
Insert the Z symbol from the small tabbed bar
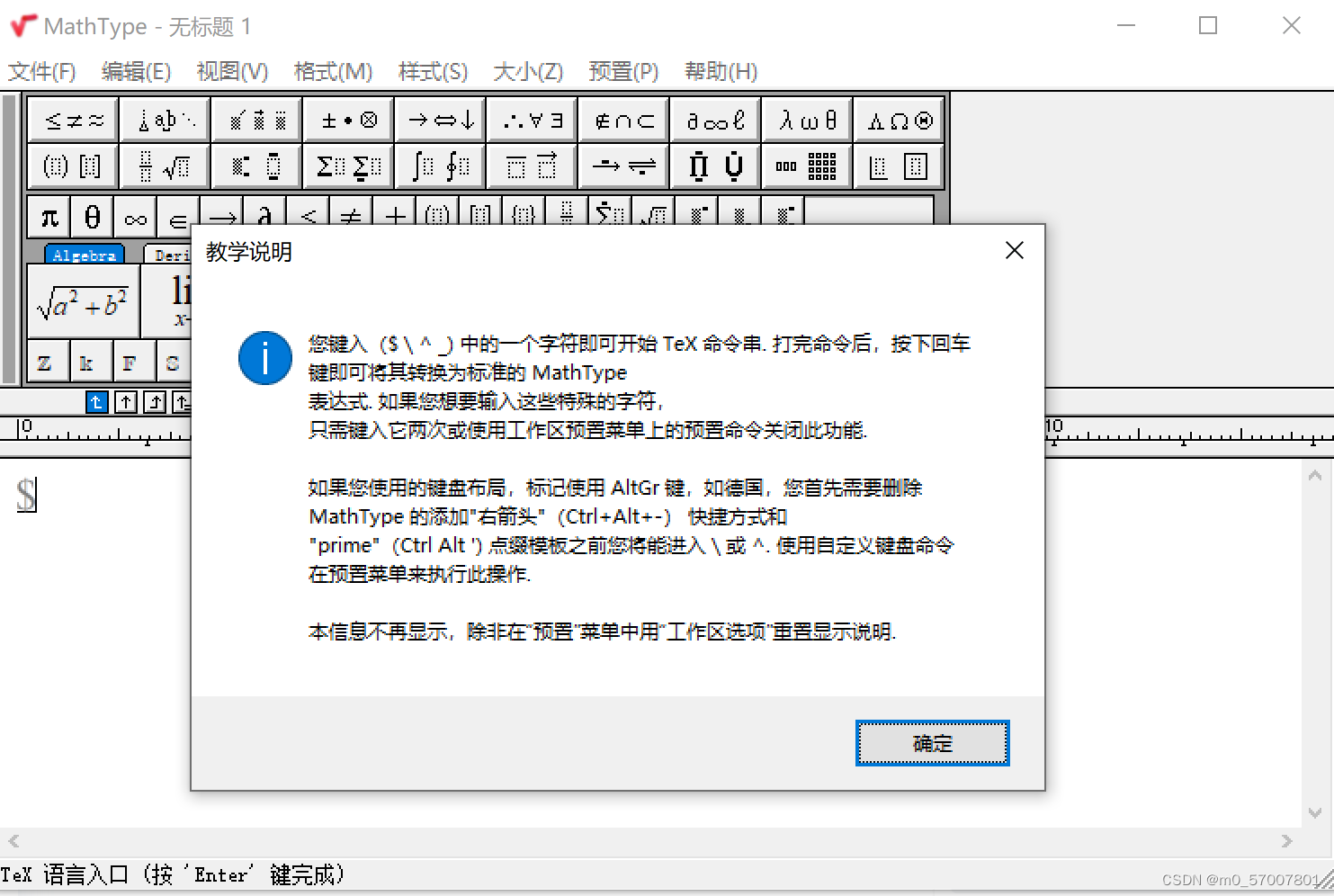point(49,362)
